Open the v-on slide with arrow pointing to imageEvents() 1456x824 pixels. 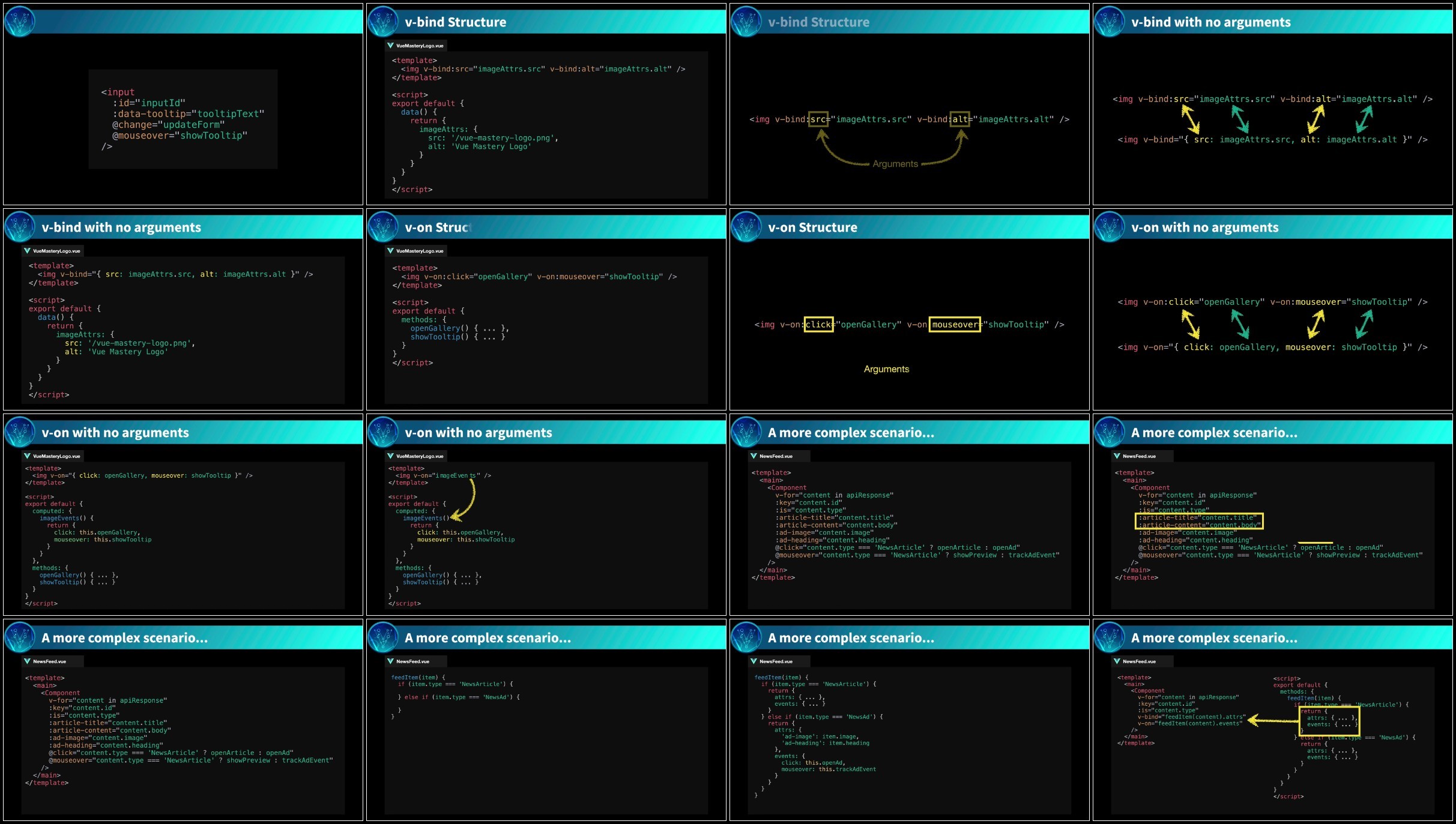point(546,515)
